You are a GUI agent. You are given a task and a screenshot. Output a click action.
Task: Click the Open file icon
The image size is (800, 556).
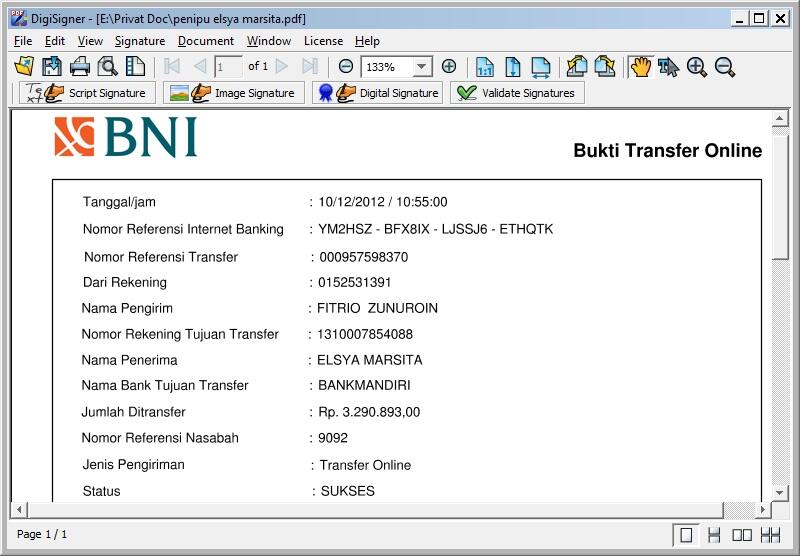click(x=24, y=67)
